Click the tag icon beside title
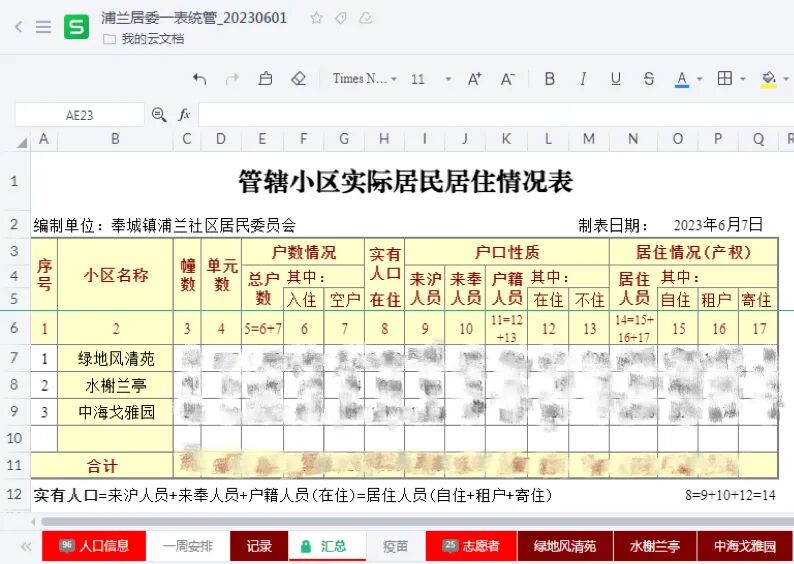This screenshot has height=564, width=794. click(x=341, y=19)
